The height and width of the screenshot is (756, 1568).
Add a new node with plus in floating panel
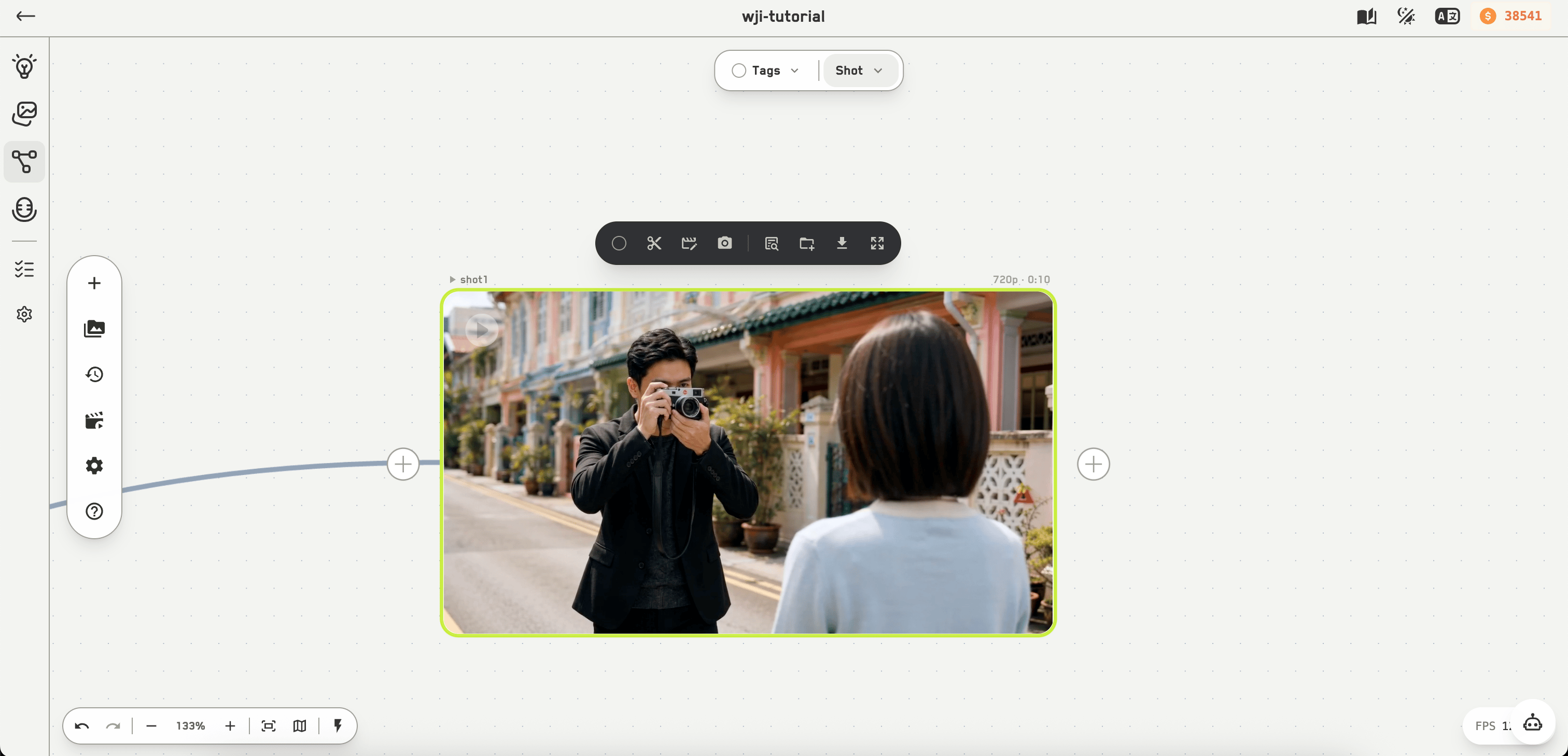coord(94,283)
